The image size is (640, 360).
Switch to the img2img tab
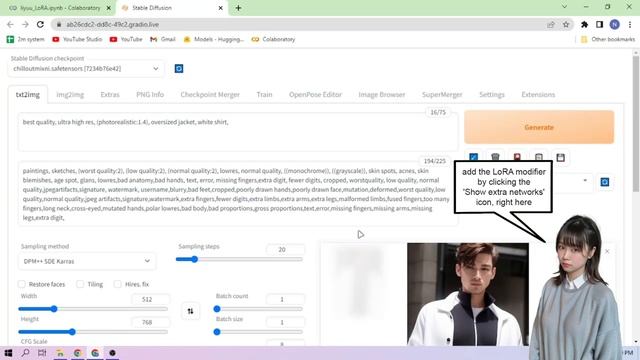(x=70, y=94)
